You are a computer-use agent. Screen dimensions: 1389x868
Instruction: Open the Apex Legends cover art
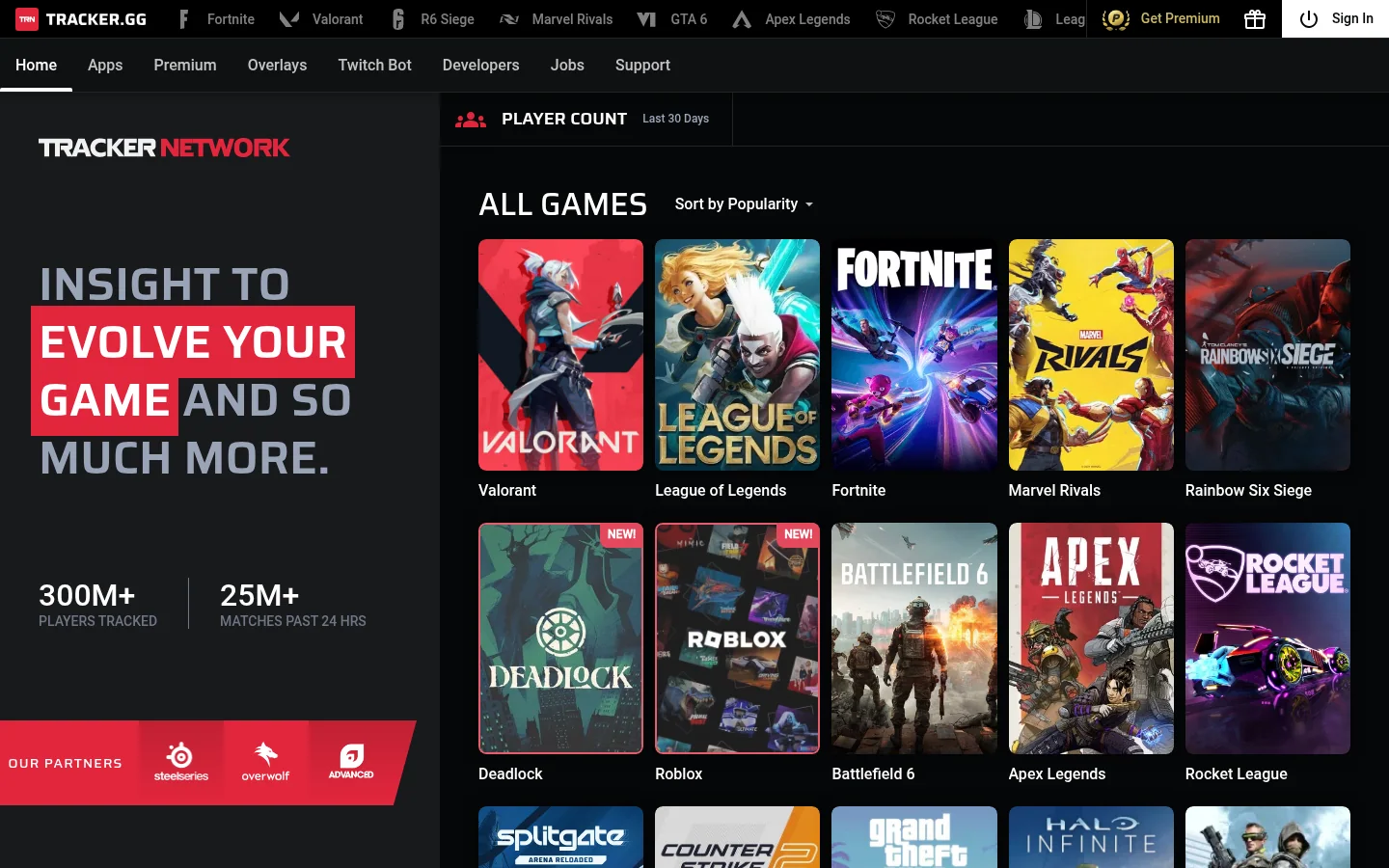click(x=1091, y=638)
